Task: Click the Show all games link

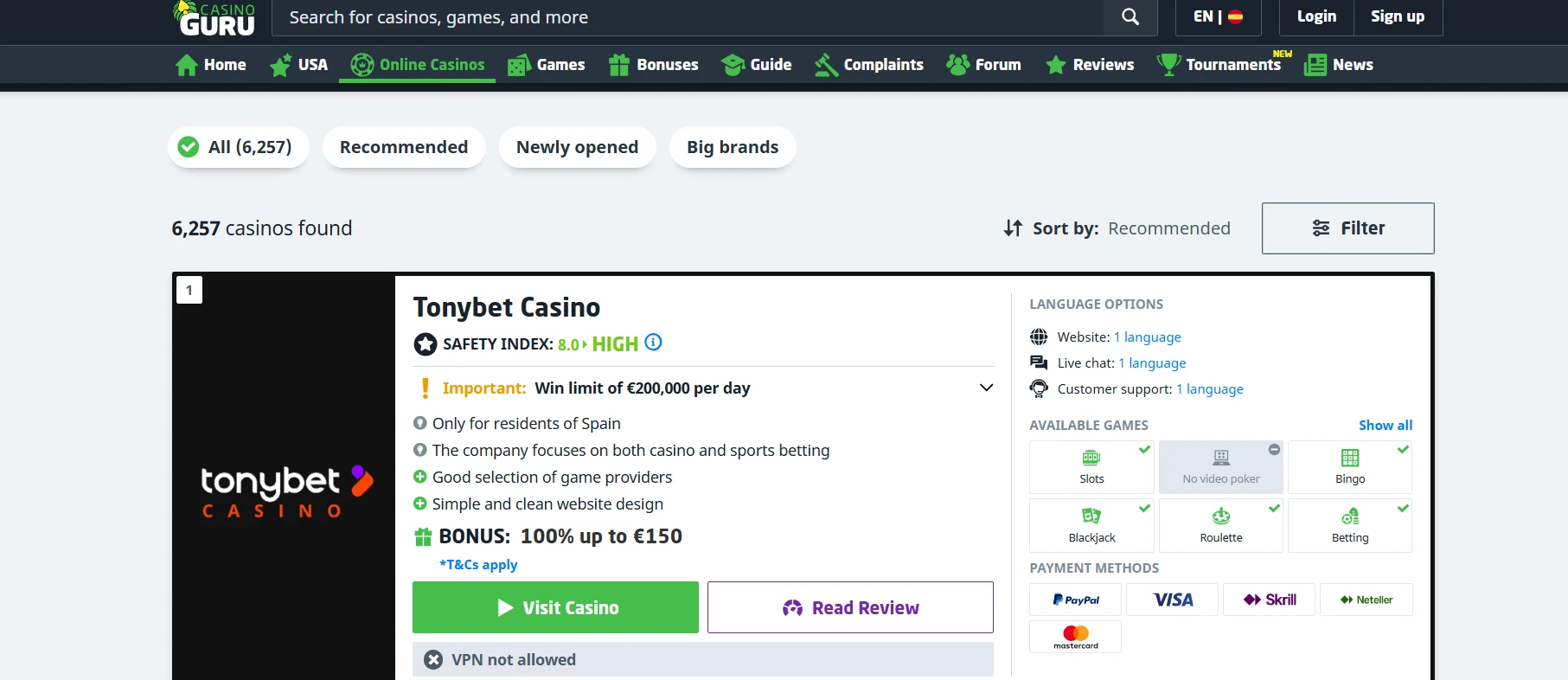Action: [1385, 426]
